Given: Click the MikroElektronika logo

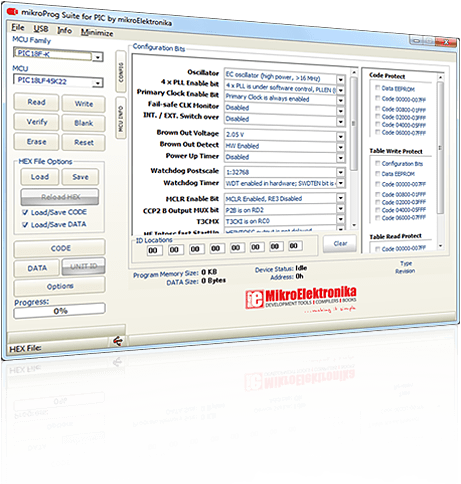Looking at the screenshot, I should click(x=301, y=299).
